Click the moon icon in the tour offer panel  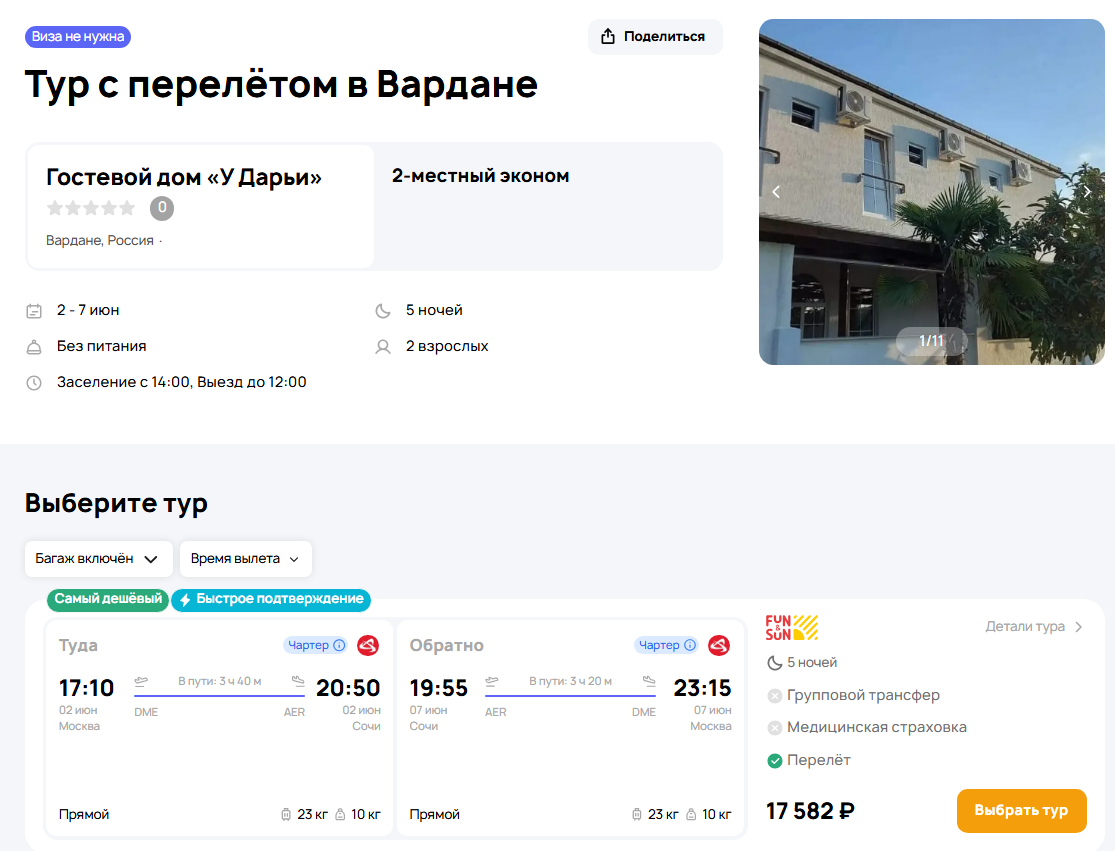(x=774, y=663)
